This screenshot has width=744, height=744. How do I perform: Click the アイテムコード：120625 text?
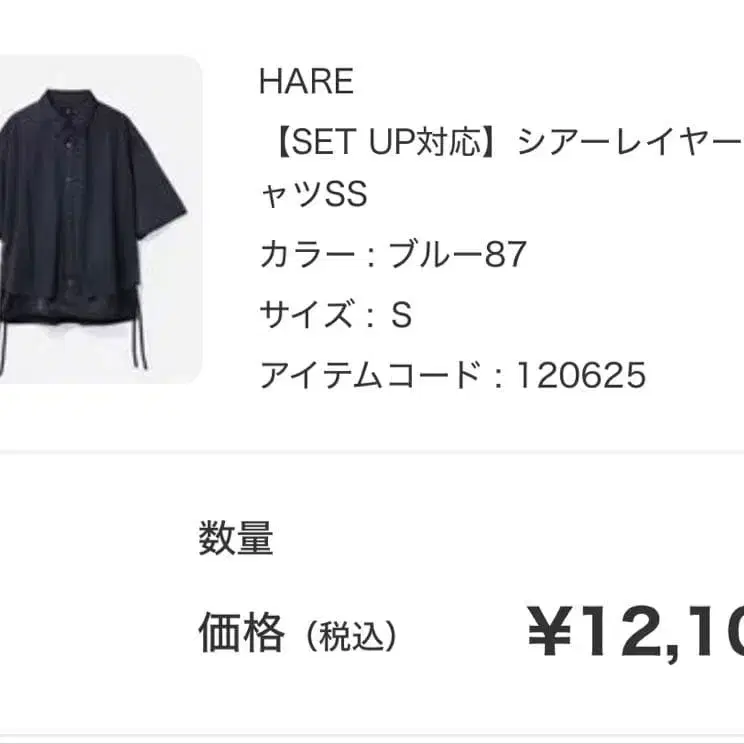click(453, 375)
